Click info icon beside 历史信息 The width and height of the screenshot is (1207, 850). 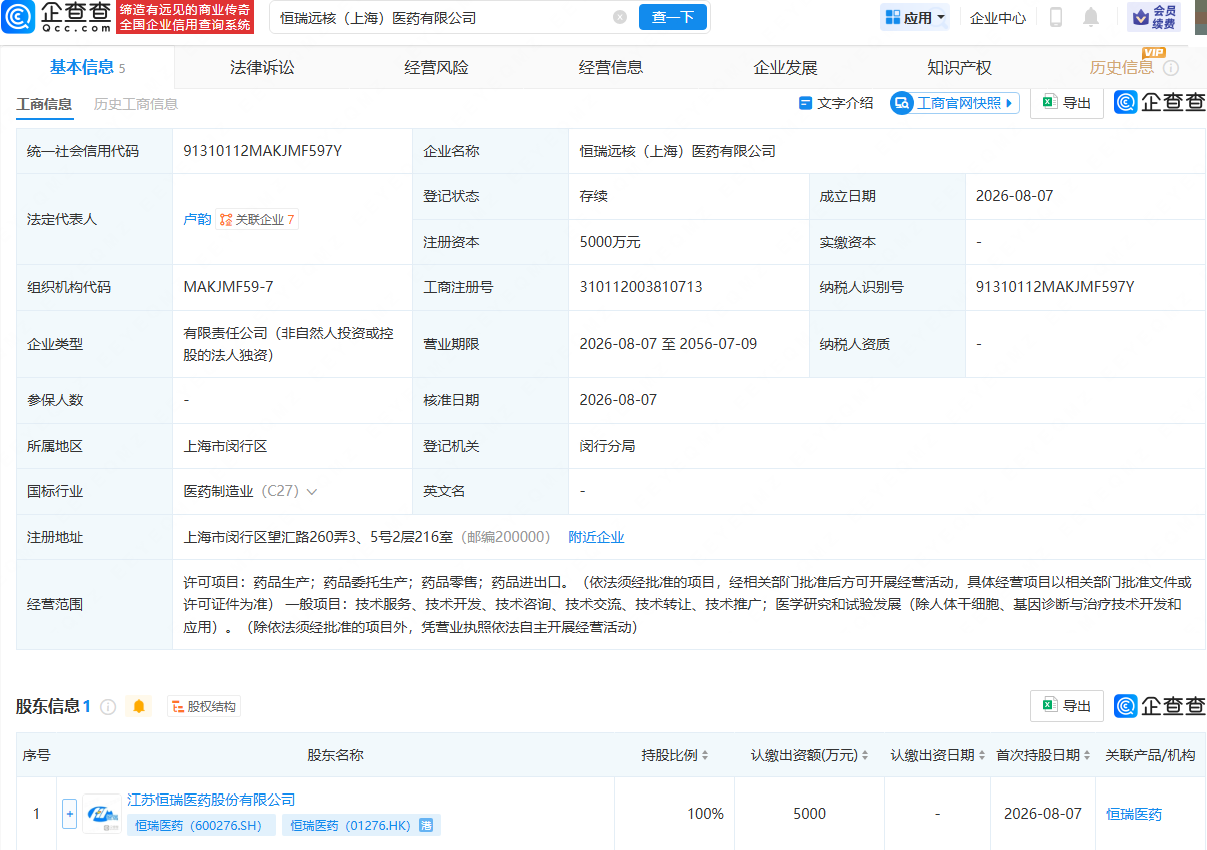click(1171, 68)
